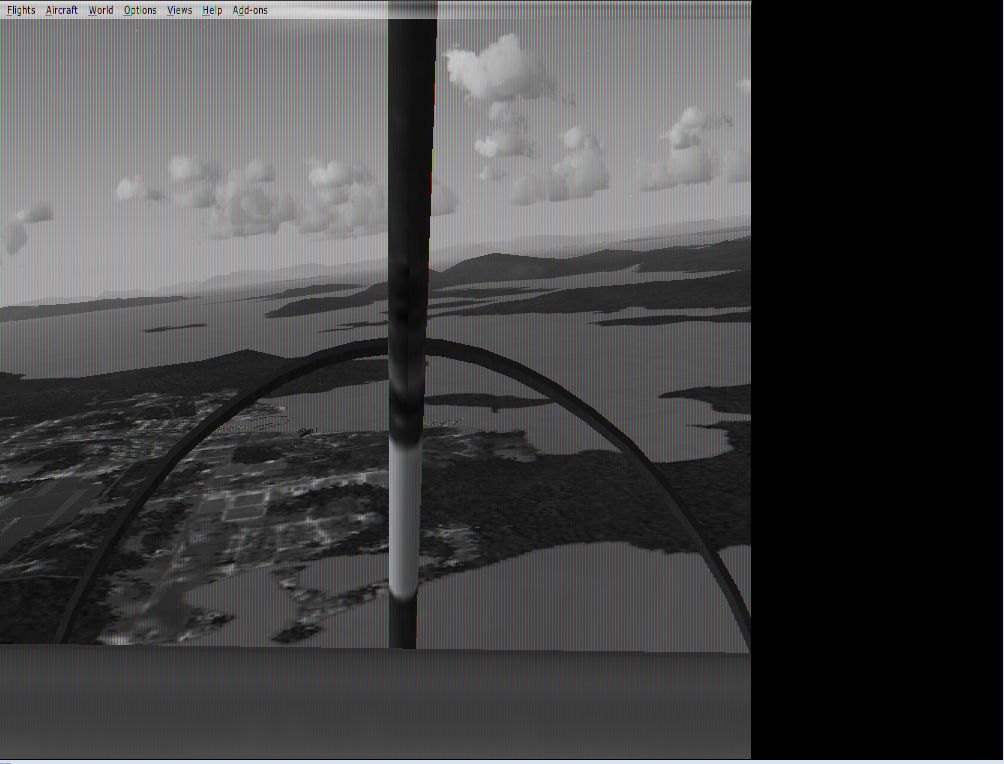Viewport: 1004px width, 764px height.
Task: Click the large cloud at the top right
Action: pyautogui.click(x=500, y=70)
